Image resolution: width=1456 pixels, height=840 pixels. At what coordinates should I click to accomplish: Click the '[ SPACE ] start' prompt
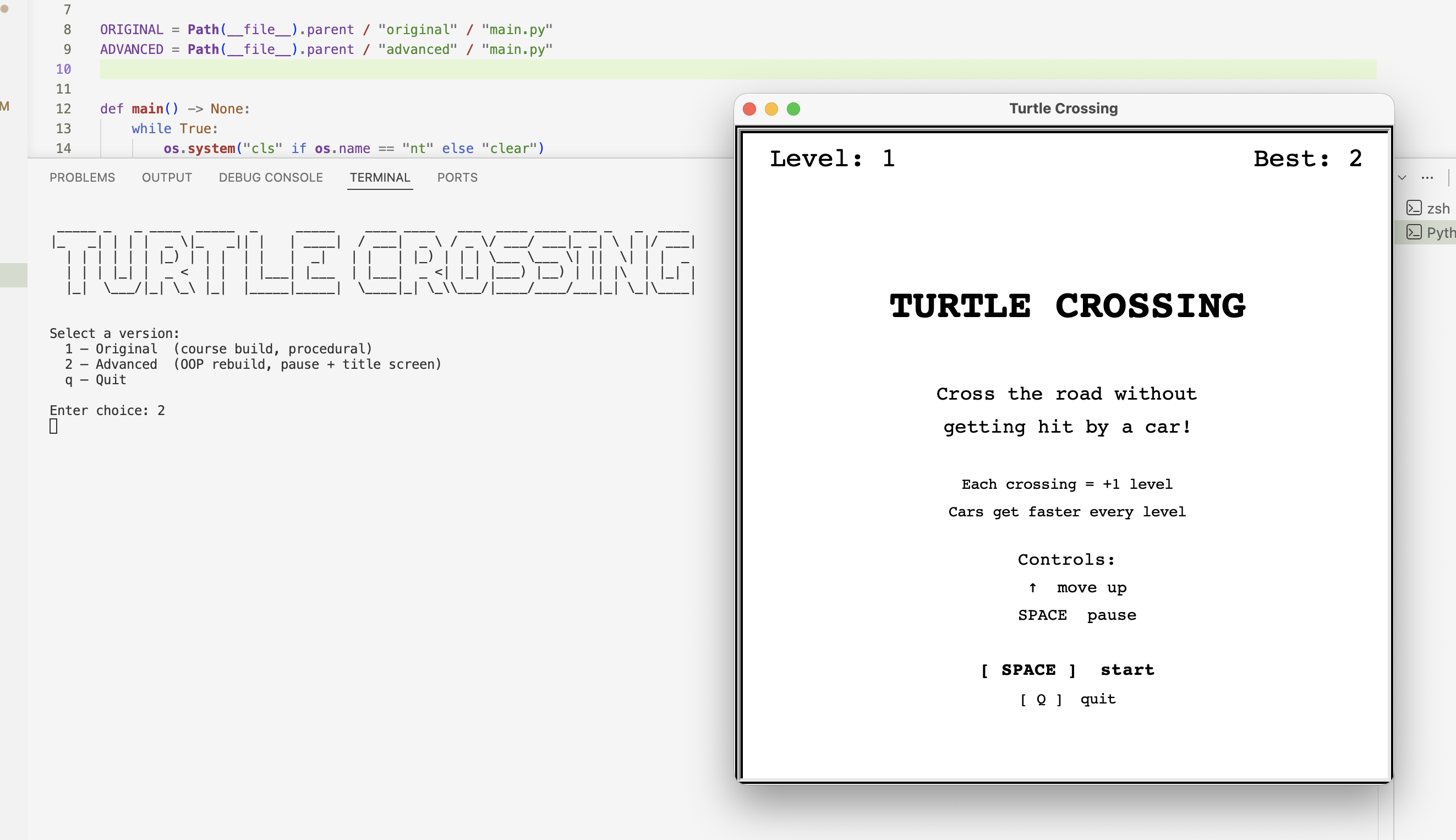click(1068, 670)
